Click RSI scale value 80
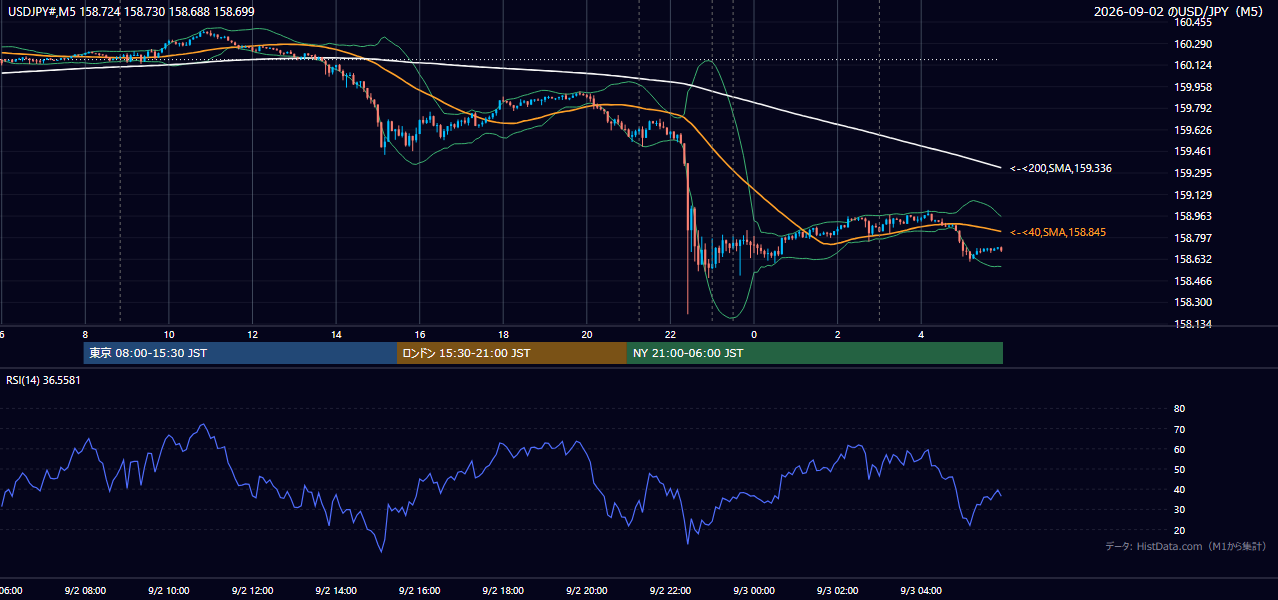Image resolution: width=1278 pixels, height=600 pixels. click(x=1179, y=409)
